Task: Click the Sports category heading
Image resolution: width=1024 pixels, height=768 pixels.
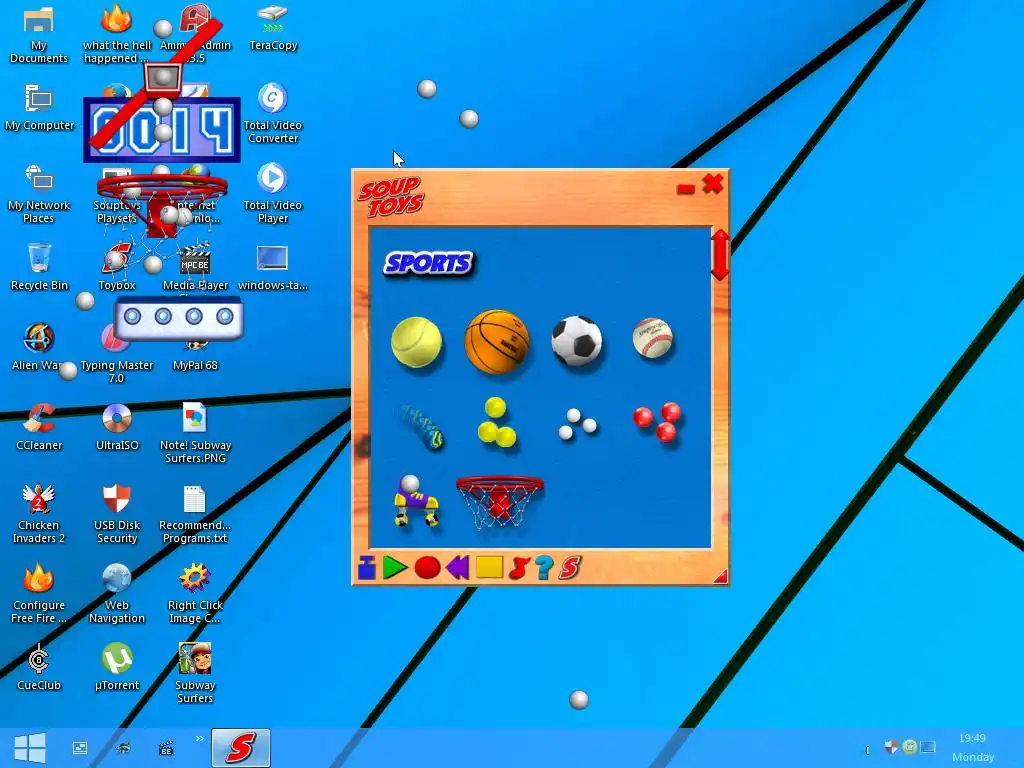Action: [428, 263]
